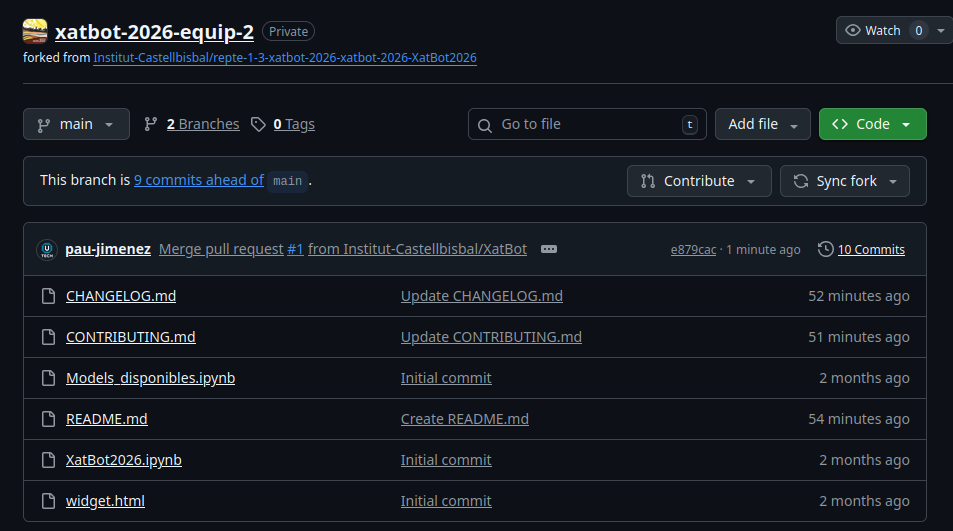Viewport: 953px width, 531px height.
Task: Click the pau-jimenez author avatar
Action: [46, 249]
